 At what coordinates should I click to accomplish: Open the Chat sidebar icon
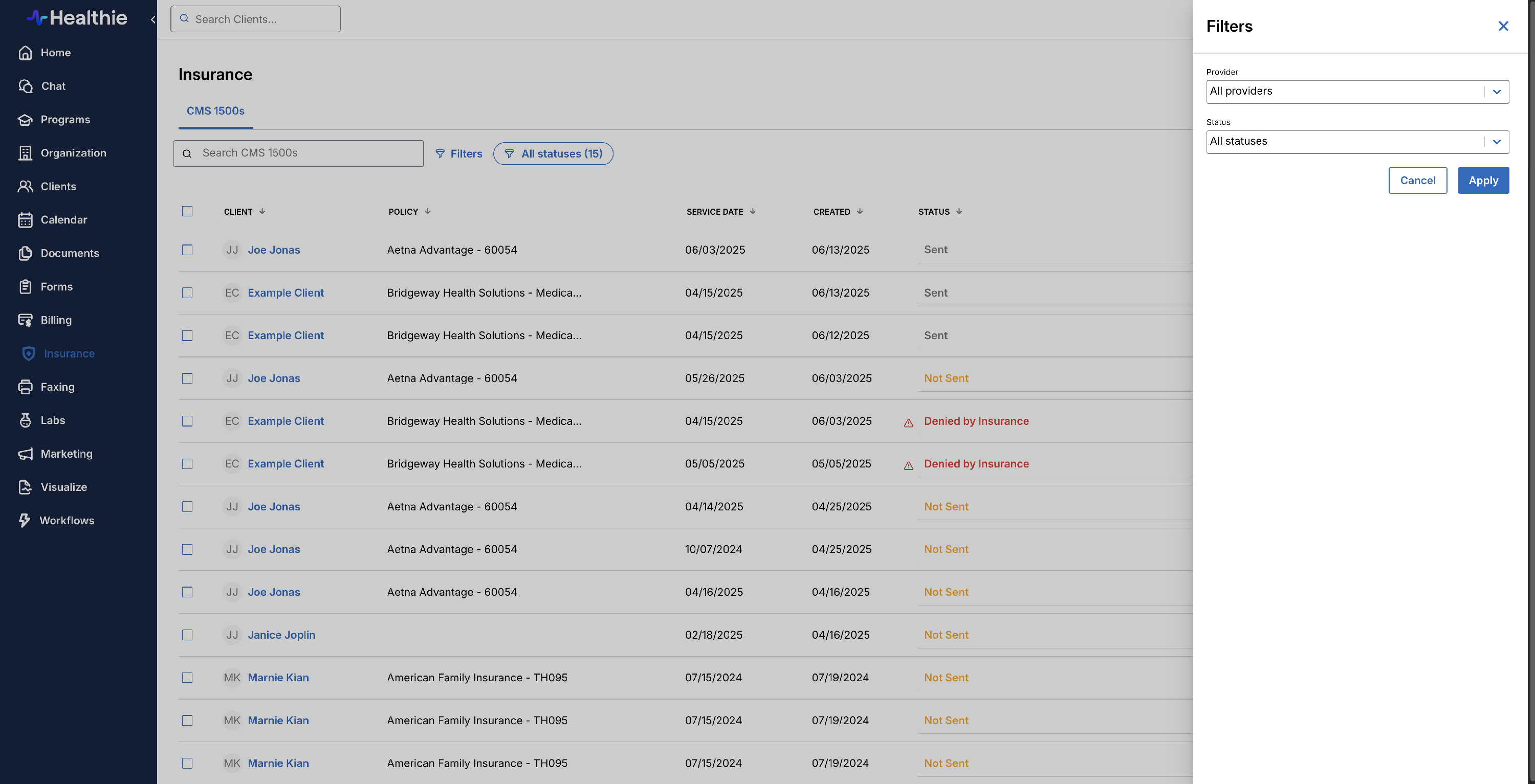(x=25, y=86)
